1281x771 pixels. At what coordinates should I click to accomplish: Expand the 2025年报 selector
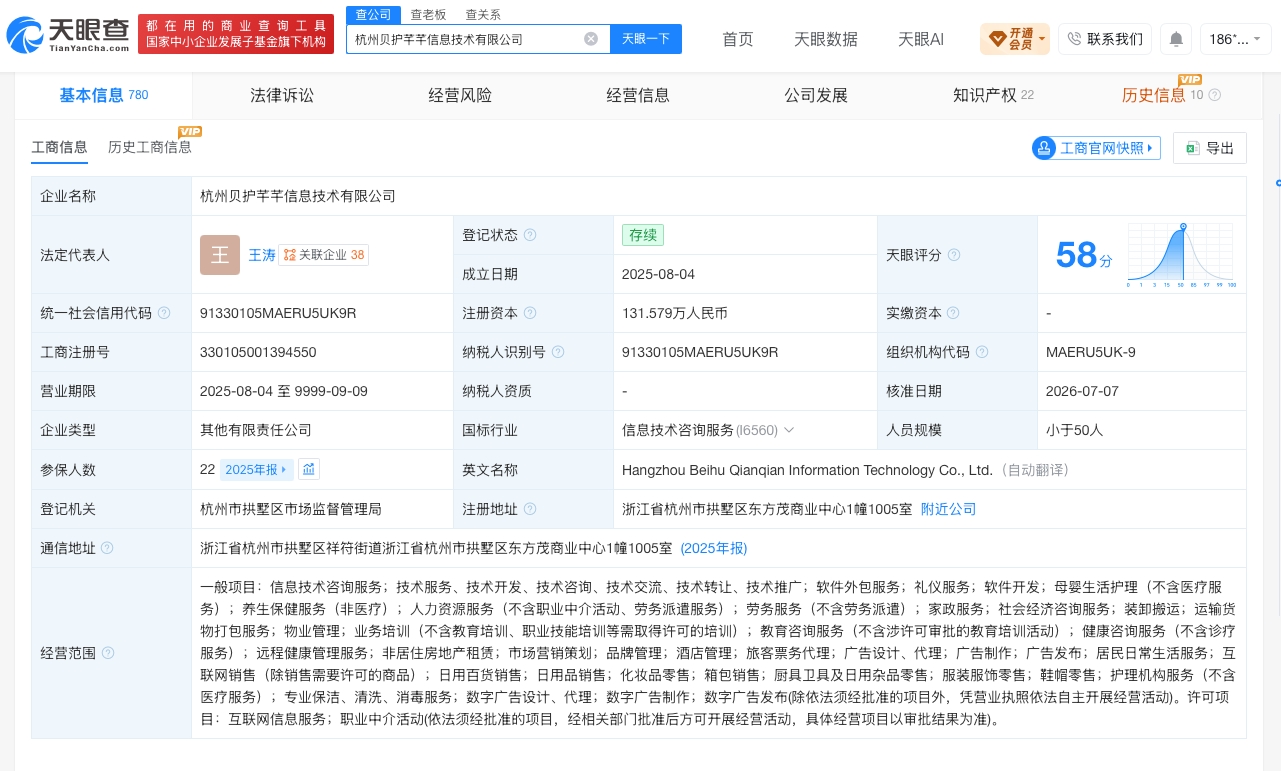[257, 469]
